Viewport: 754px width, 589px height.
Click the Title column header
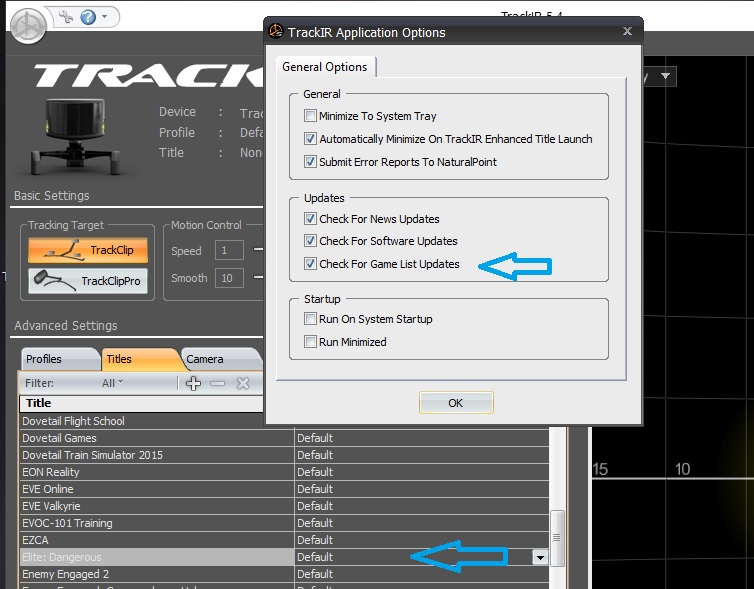click(141, 403)
